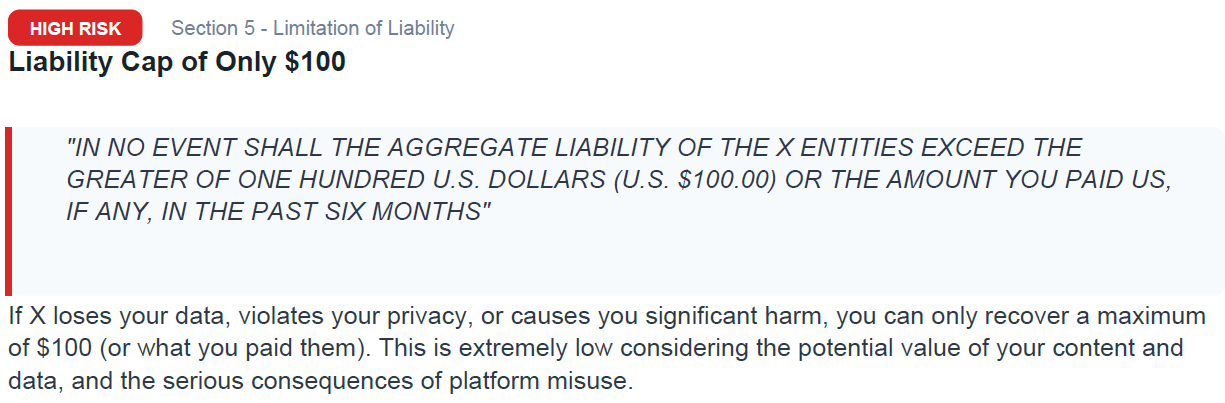Click the "Liability Cap of Only $100" heading
Viewport: 1225px width, 403px height.
tap(177, 62)
